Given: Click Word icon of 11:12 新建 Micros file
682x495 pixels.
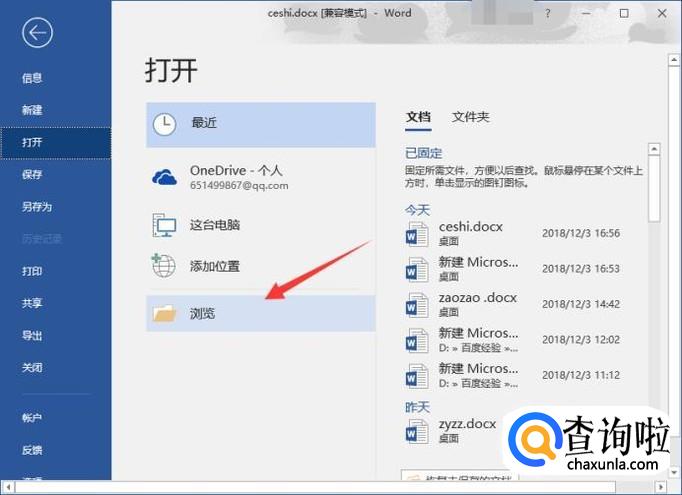Looking at the screenshot, I should click(417, 376).
